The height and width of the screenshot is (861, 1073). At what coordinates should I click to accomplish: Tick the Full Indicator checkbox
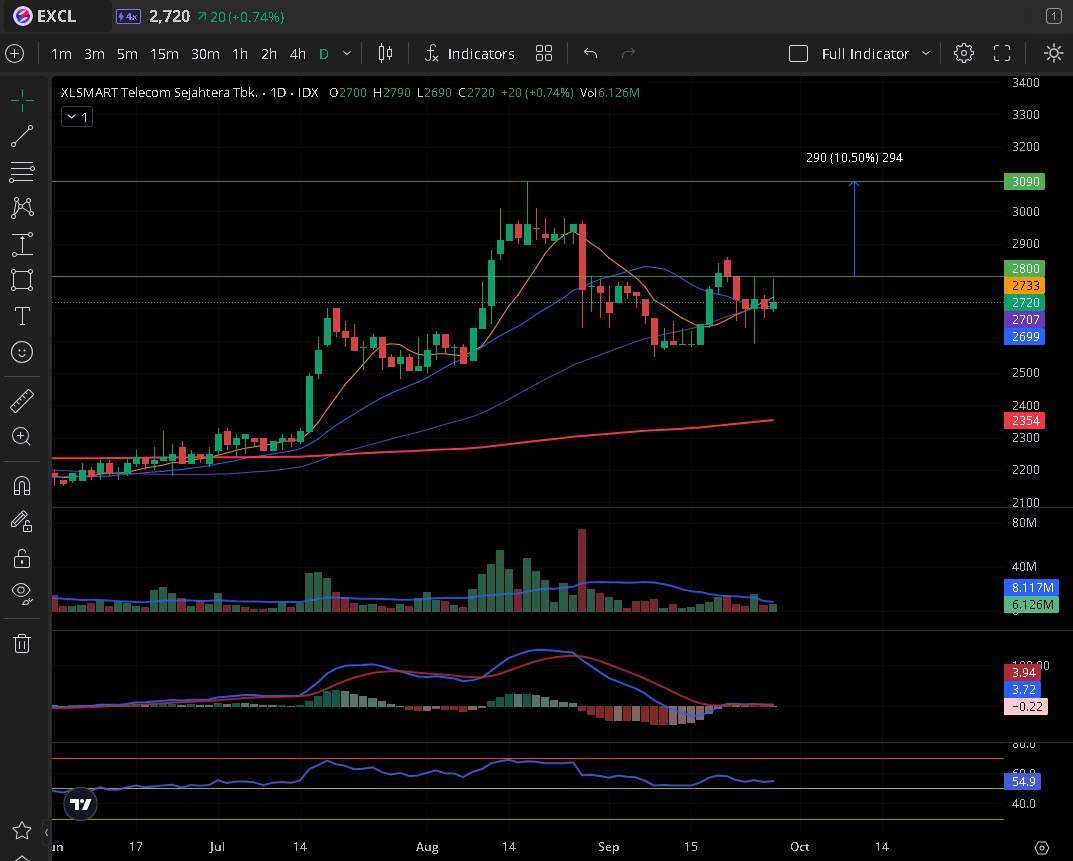(799, 53)
